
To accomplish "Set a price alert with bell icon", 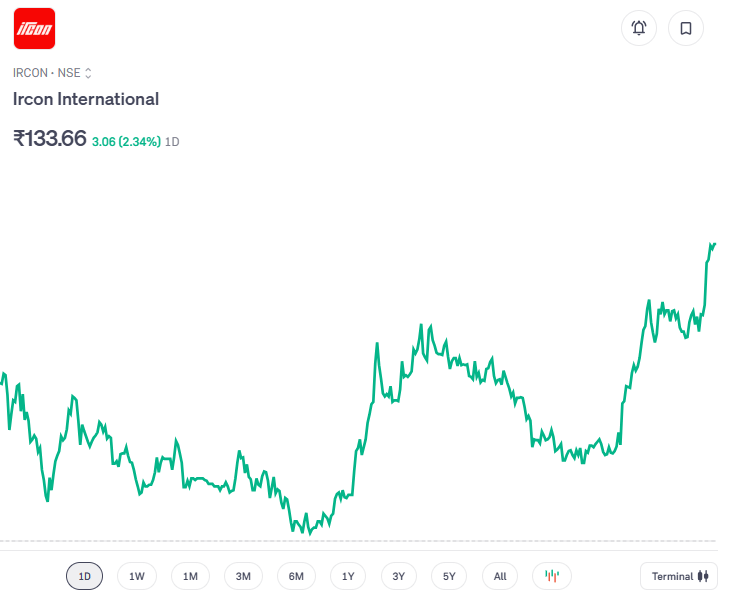I will [x=639, y=28].
